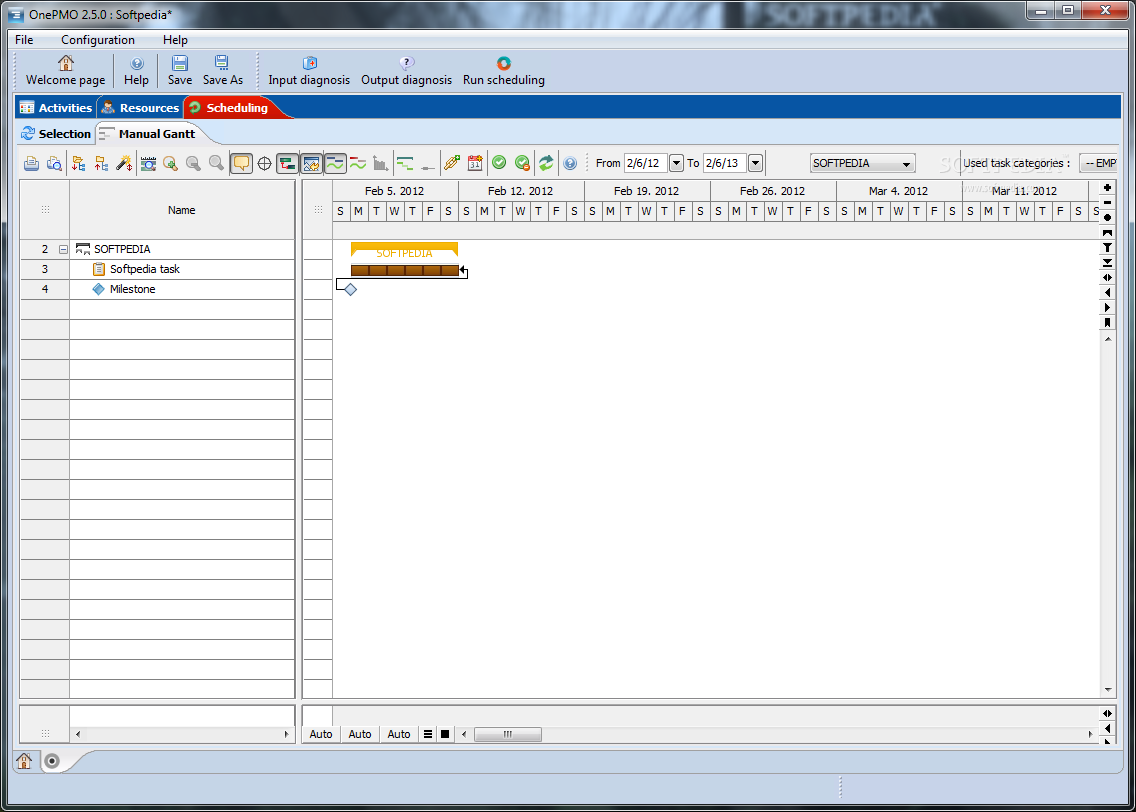Click the magic wand toolbar icon
1136x812 pixels.
124,164
